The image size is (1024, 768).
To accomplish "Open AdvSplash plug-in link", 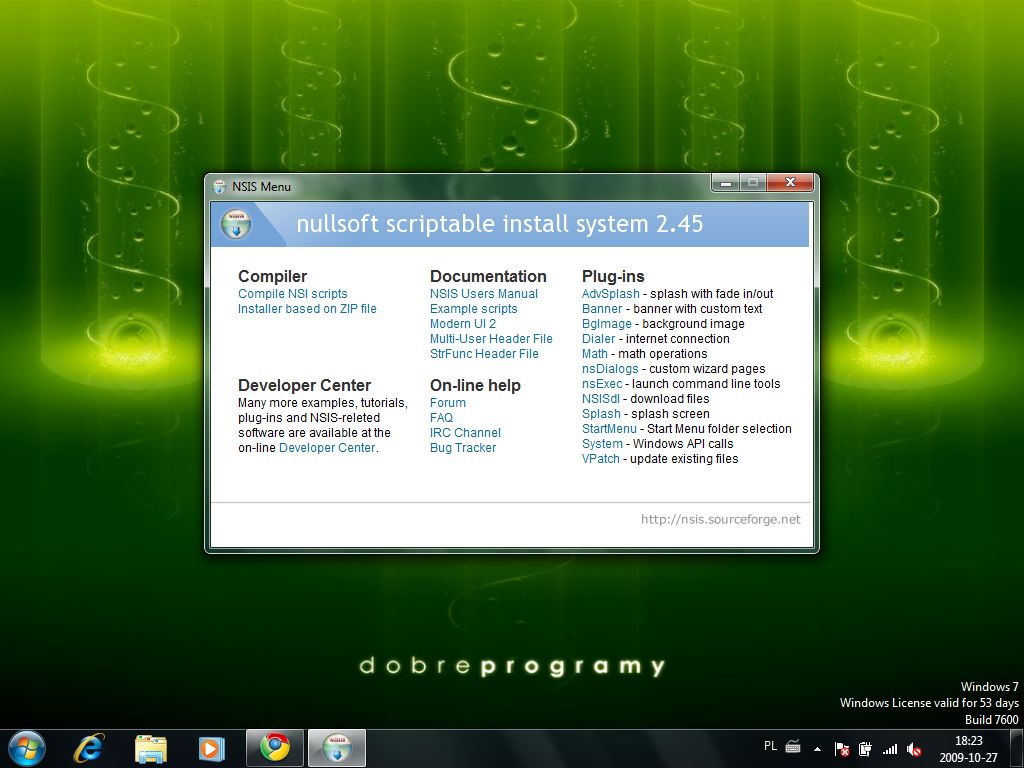I will point(611,294).
